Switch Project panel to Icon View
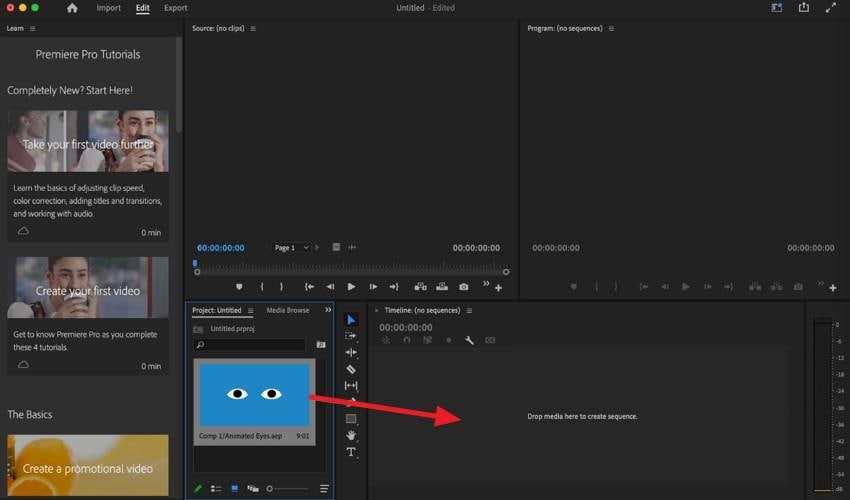 click(x=234, y=489)
